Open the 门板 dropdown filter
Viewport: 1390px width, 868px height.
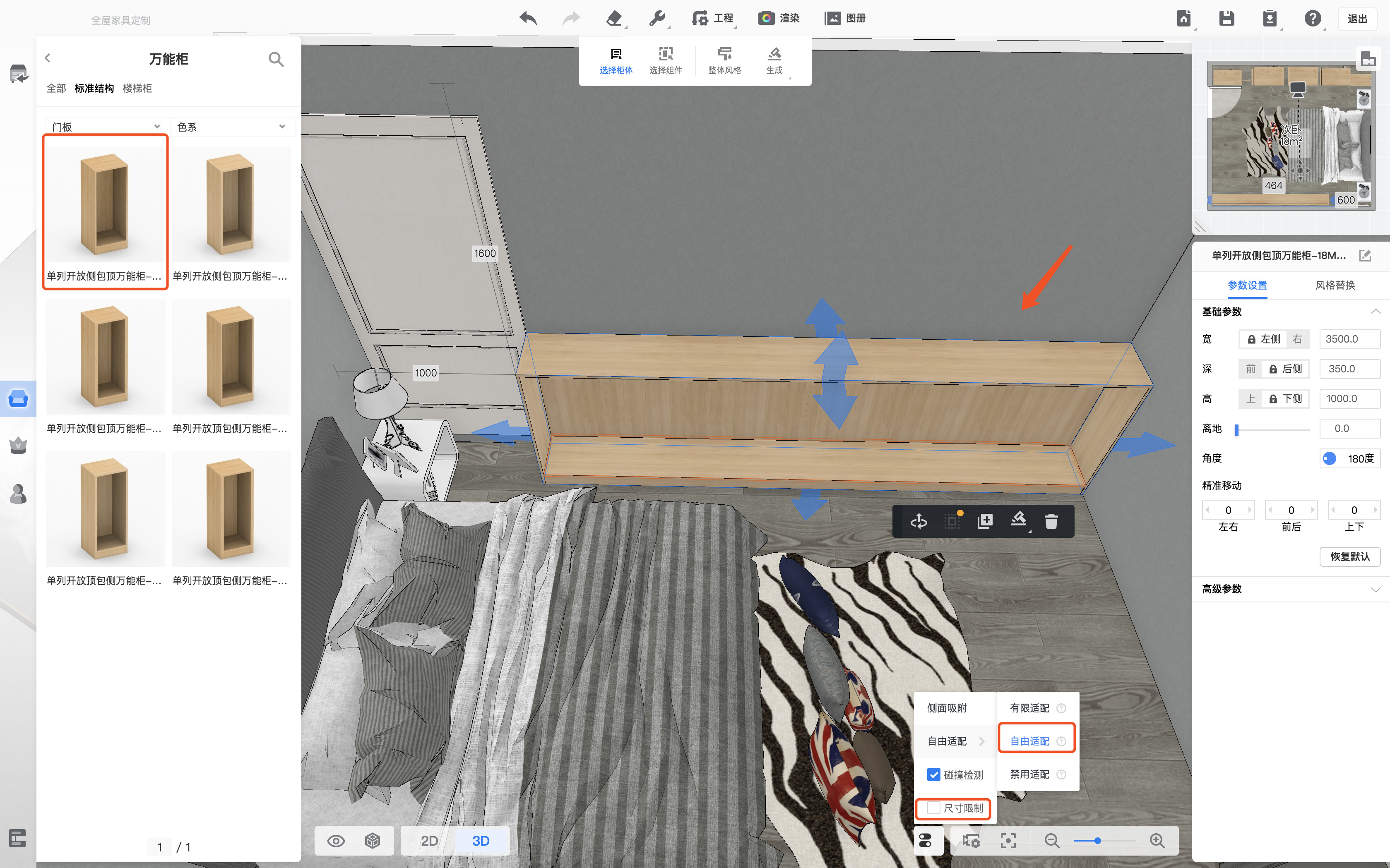pos(107,127)
